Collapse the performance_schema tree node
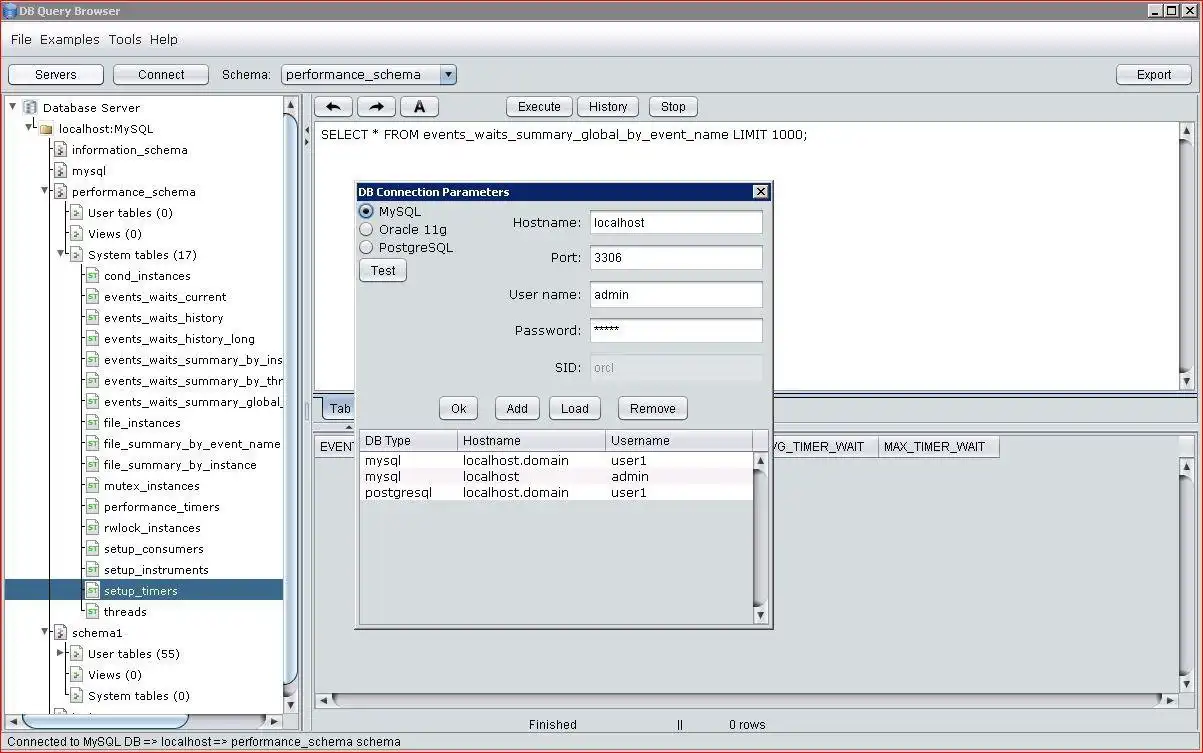This screenshot has height=753, width=1203. 45,191
